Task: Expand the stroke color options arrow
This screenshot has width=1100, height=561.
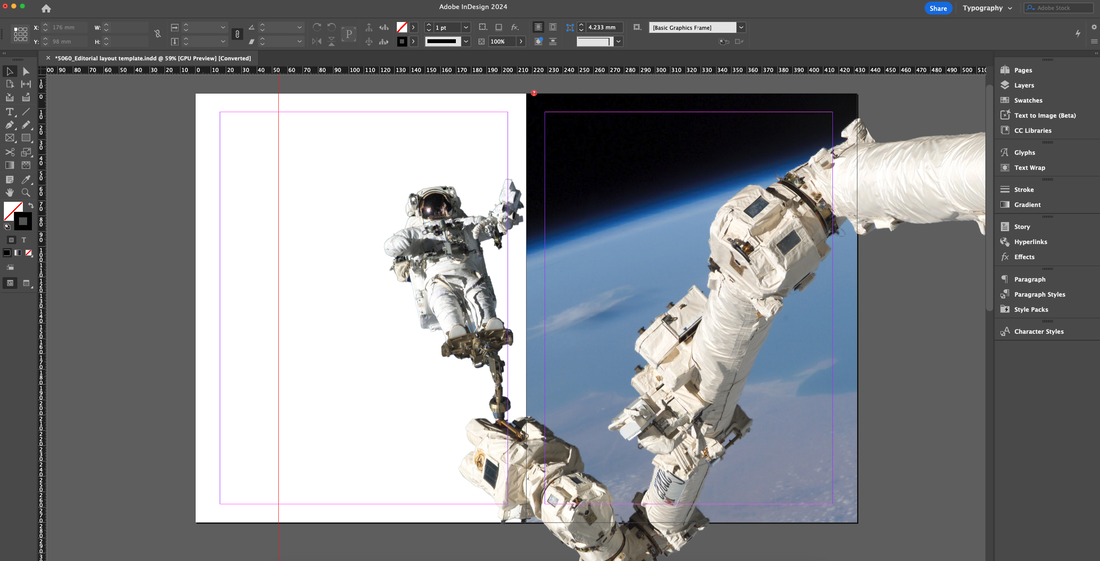Action: click(413, 41)
